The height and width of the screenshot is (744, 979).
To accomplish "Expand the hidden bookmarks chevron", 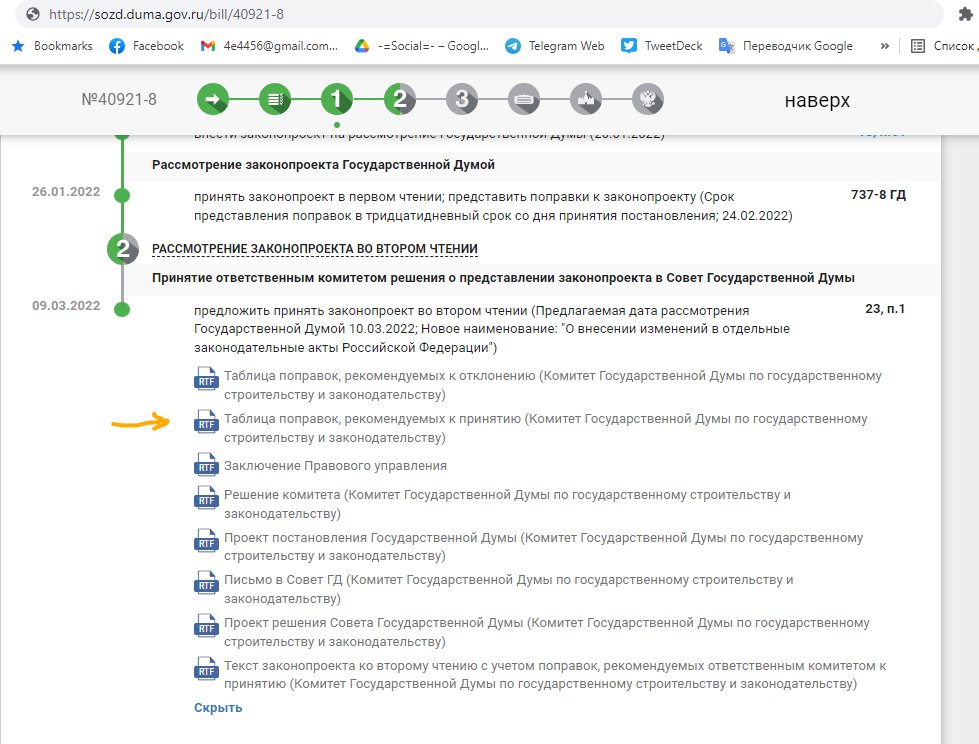I will 884,46.
